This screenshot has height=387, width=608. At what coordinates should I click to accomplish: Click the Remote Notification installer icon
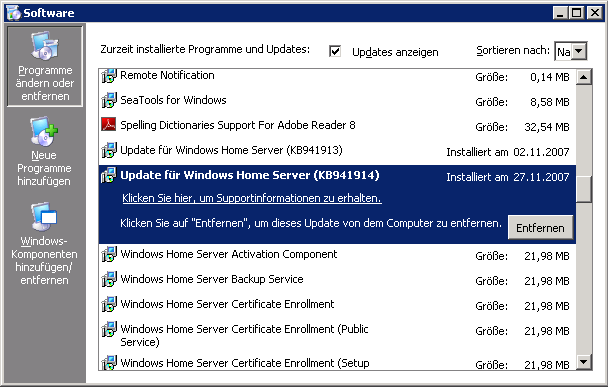tap(109, 76)
